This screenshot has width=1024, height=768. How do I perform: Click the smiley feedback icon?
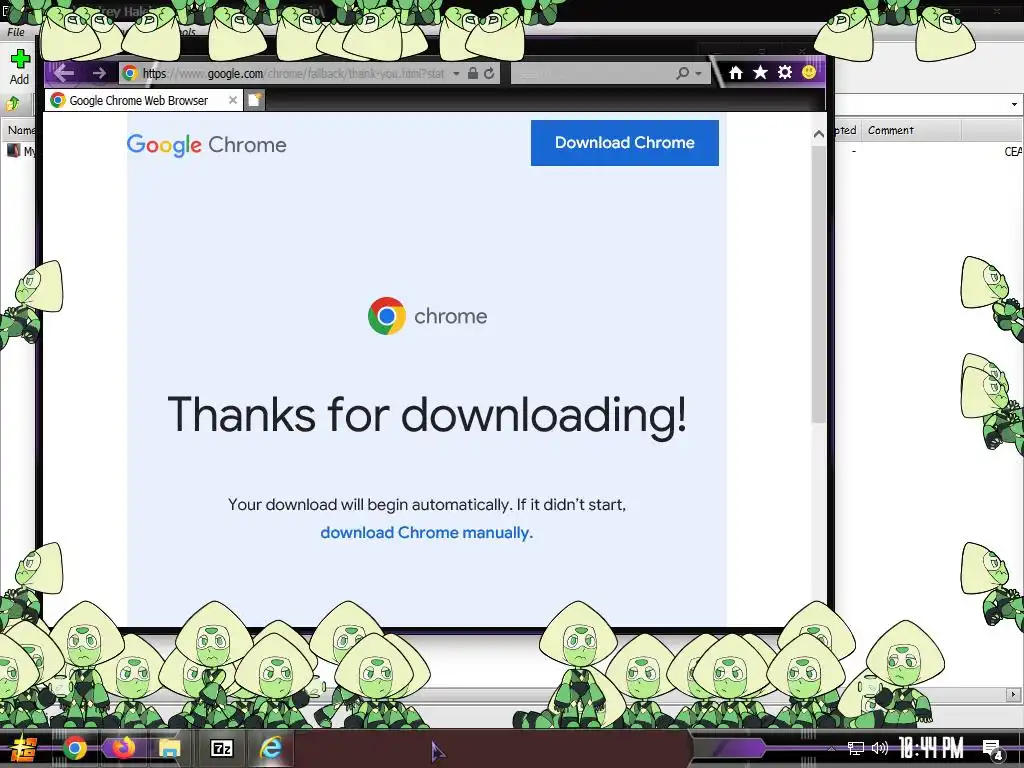[809, 72]
